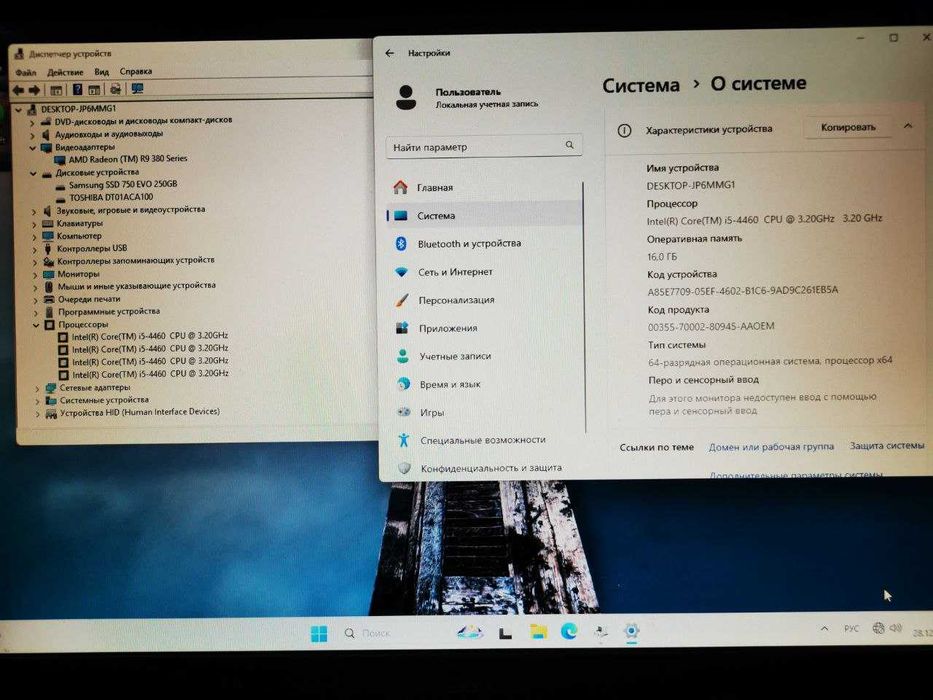Click the network globe icon in system tray
Image resolution: width=933 pixels, height=700 pixels.
(x=878, y=628)
